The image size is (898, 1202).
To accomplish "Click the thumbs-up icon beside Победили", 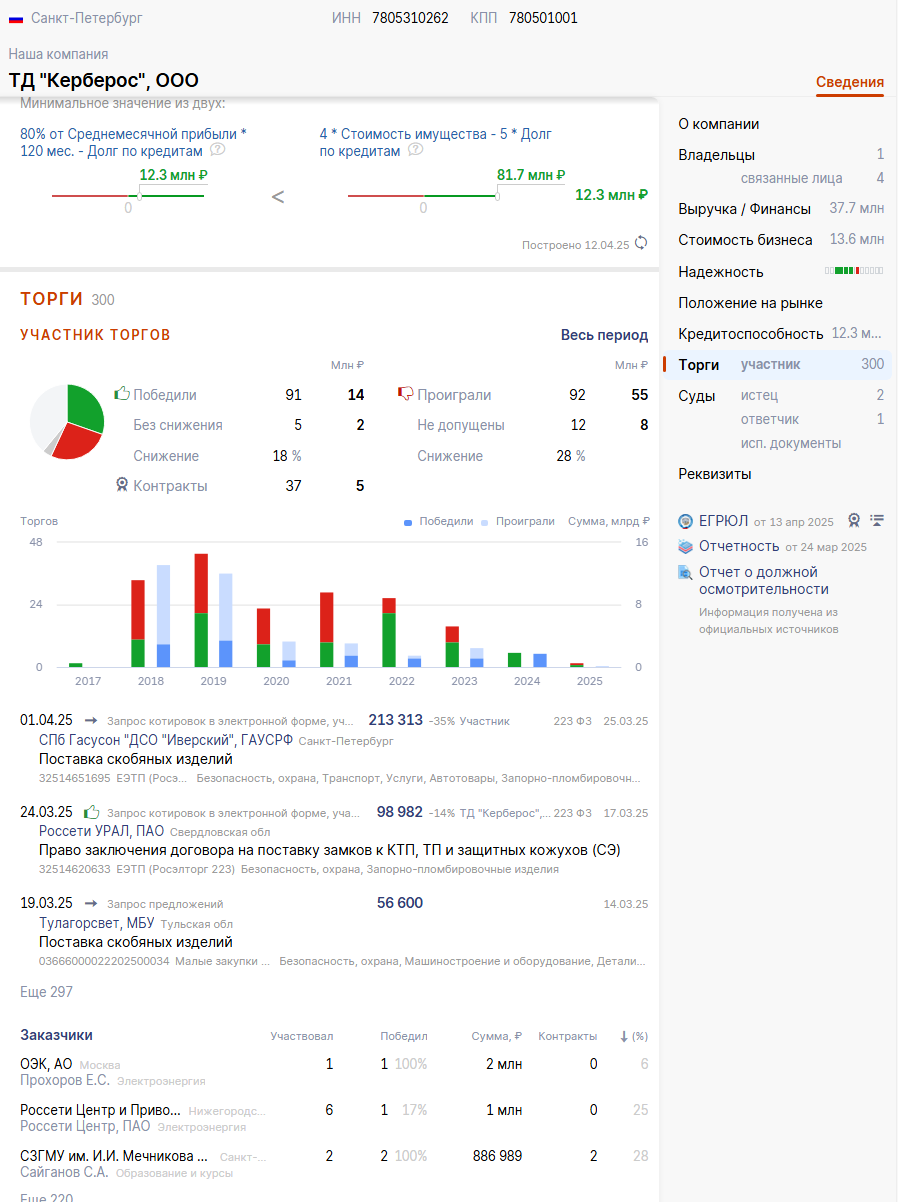I will (x=122, y=394).
